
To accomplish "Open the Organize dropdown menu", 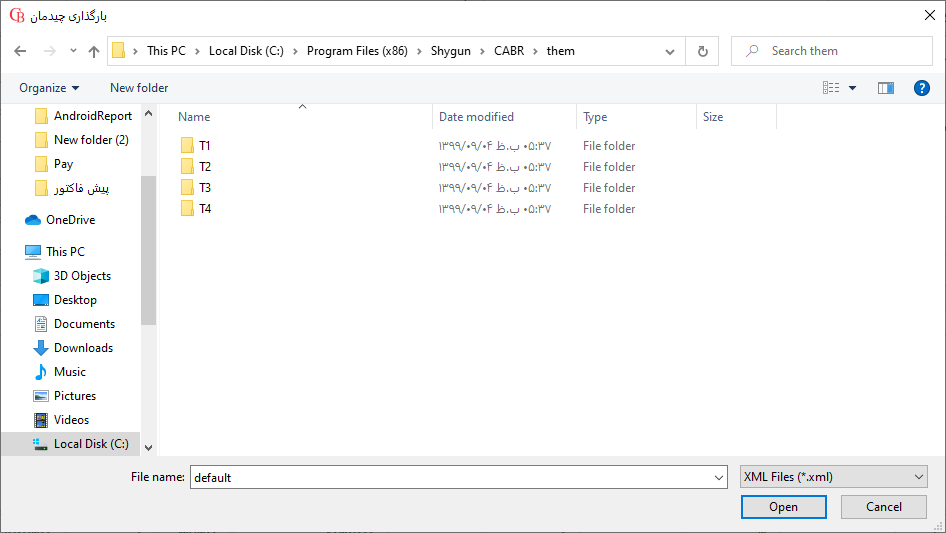I will point(49,88).
